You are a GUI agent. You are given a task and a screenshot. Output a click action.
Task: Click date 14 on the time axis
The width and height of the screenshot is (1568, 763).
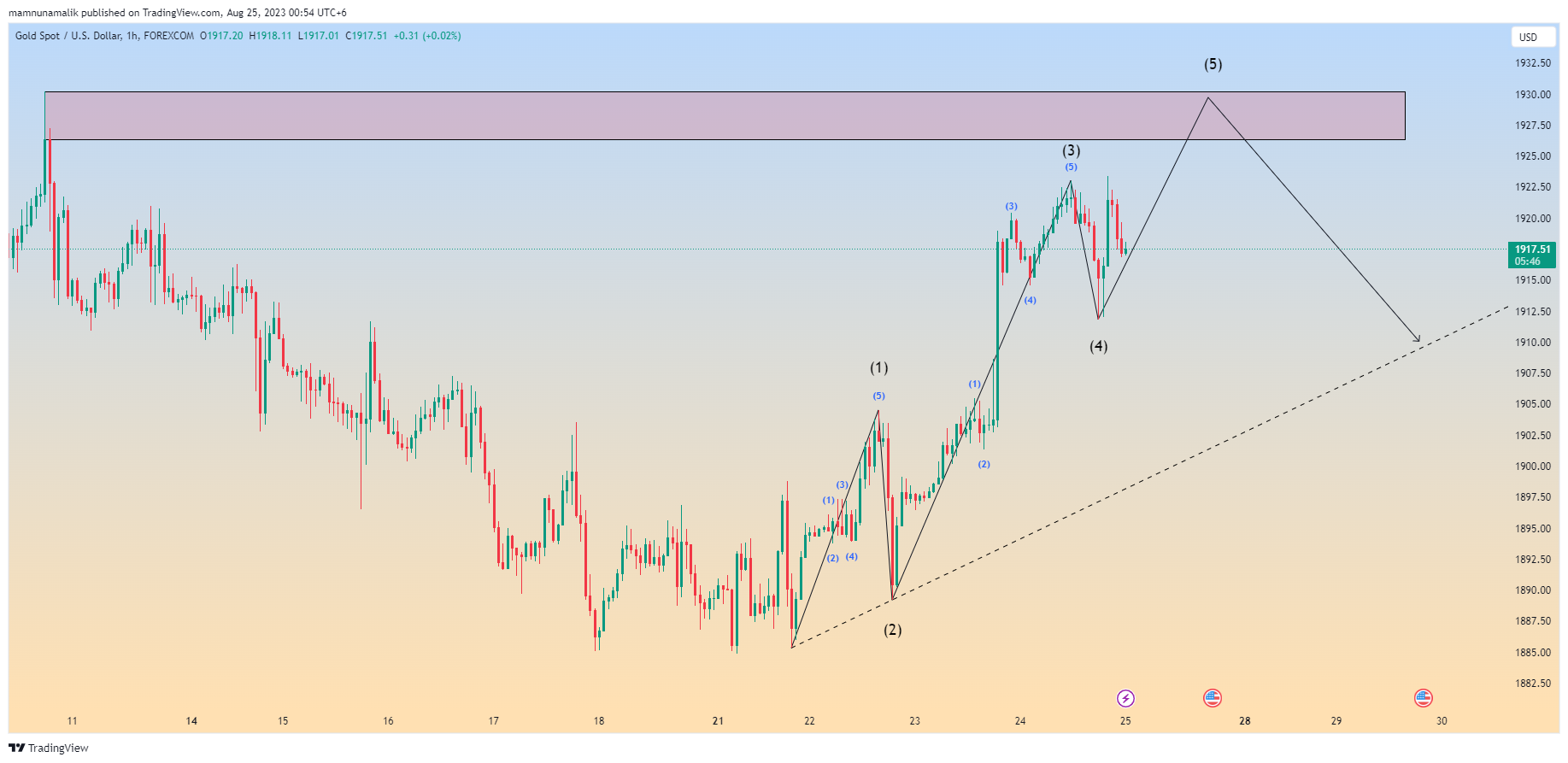[191, 721]
